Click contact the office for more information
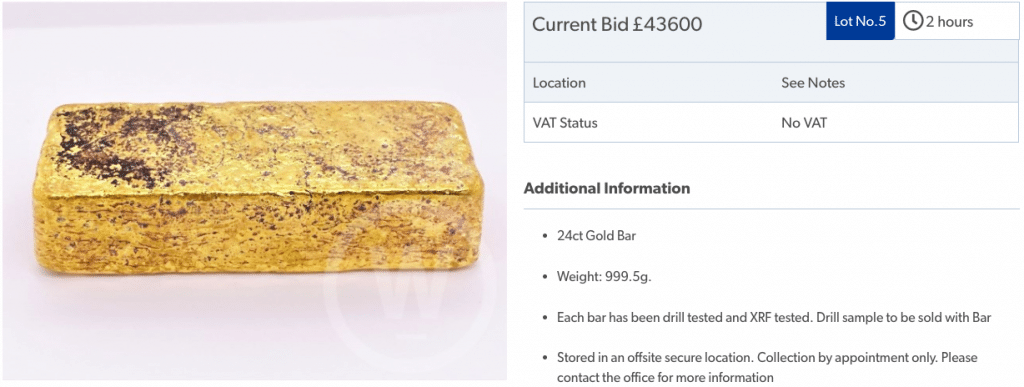The width and height of the screenshot is (1024, 387). 665,377
